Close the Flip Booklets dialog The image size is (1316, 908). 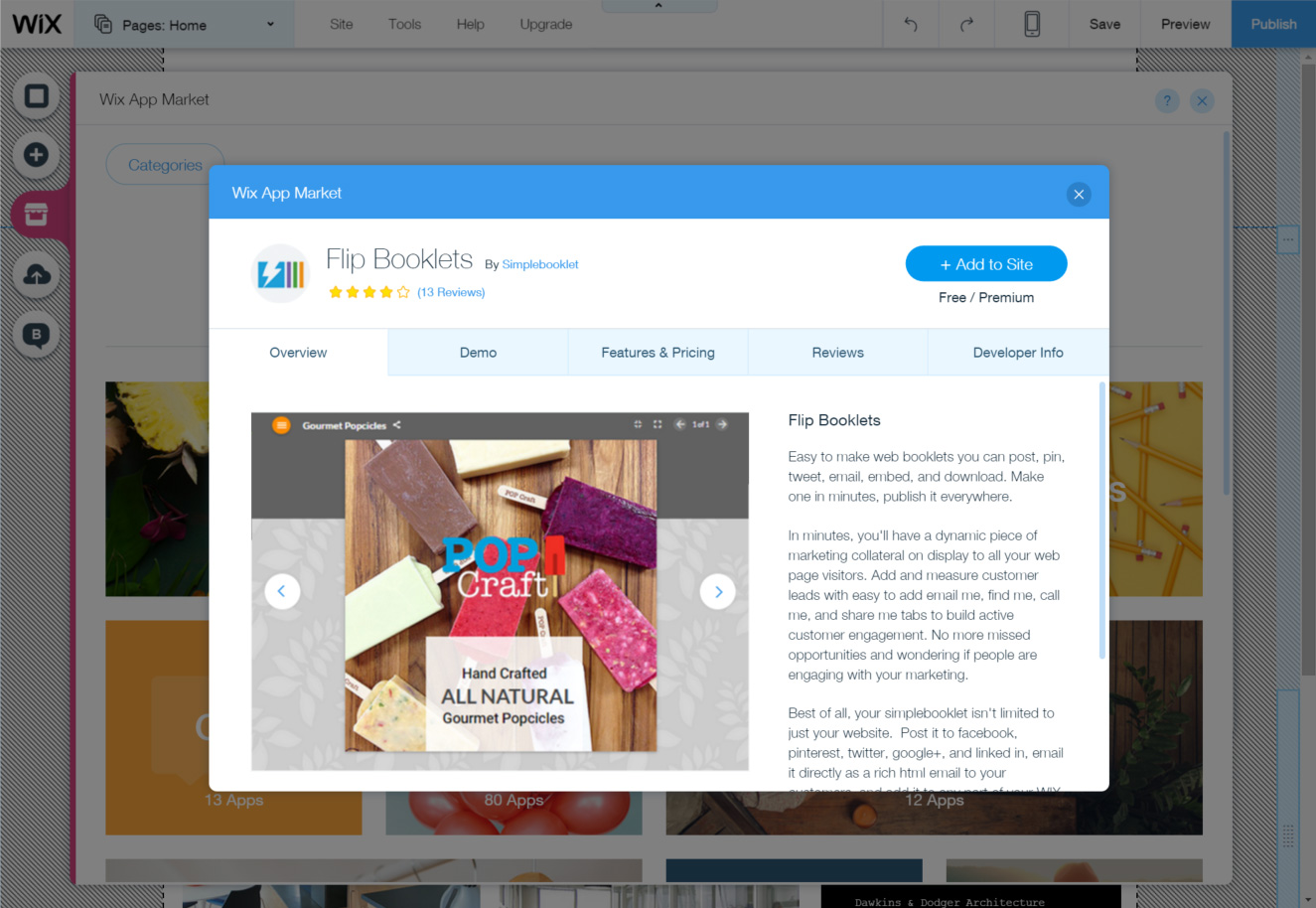pos(1079,194)
